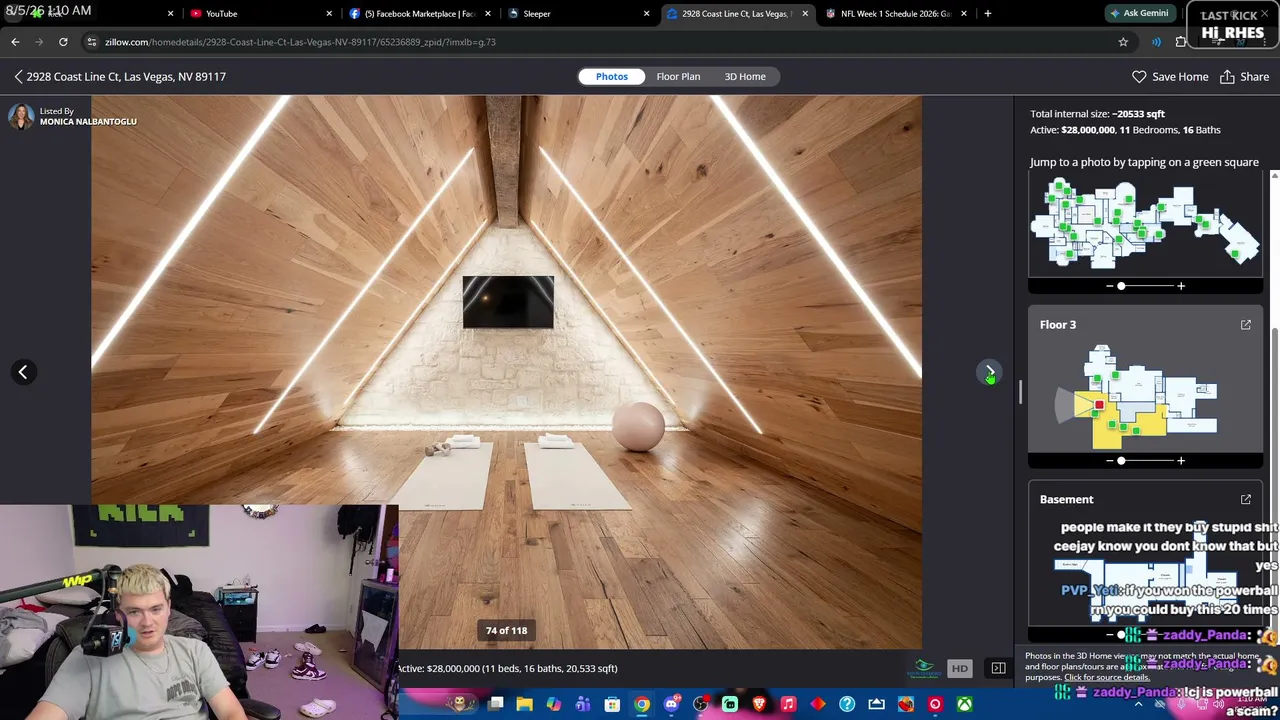Zoom out the top floor plan map
This screenshot has height=720, width=1280.
[1109, 286]
